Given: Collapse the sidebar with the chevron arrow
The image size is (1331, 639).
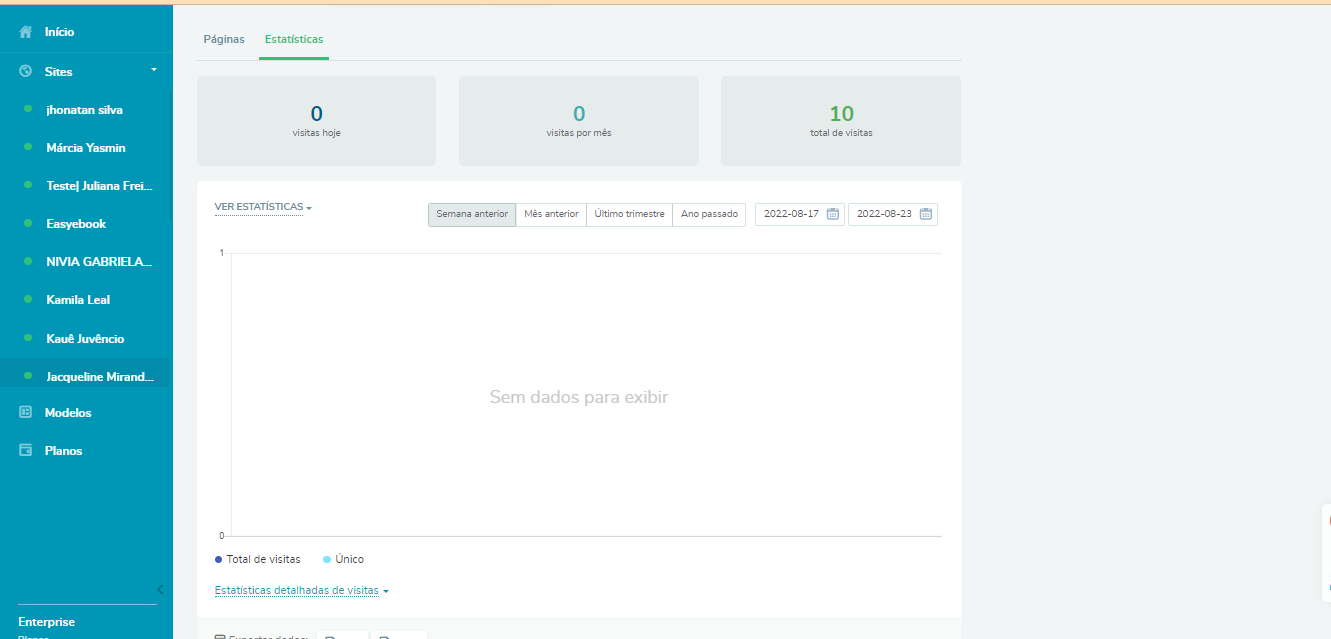Looking at the screenshot, I should coord(160,589).
